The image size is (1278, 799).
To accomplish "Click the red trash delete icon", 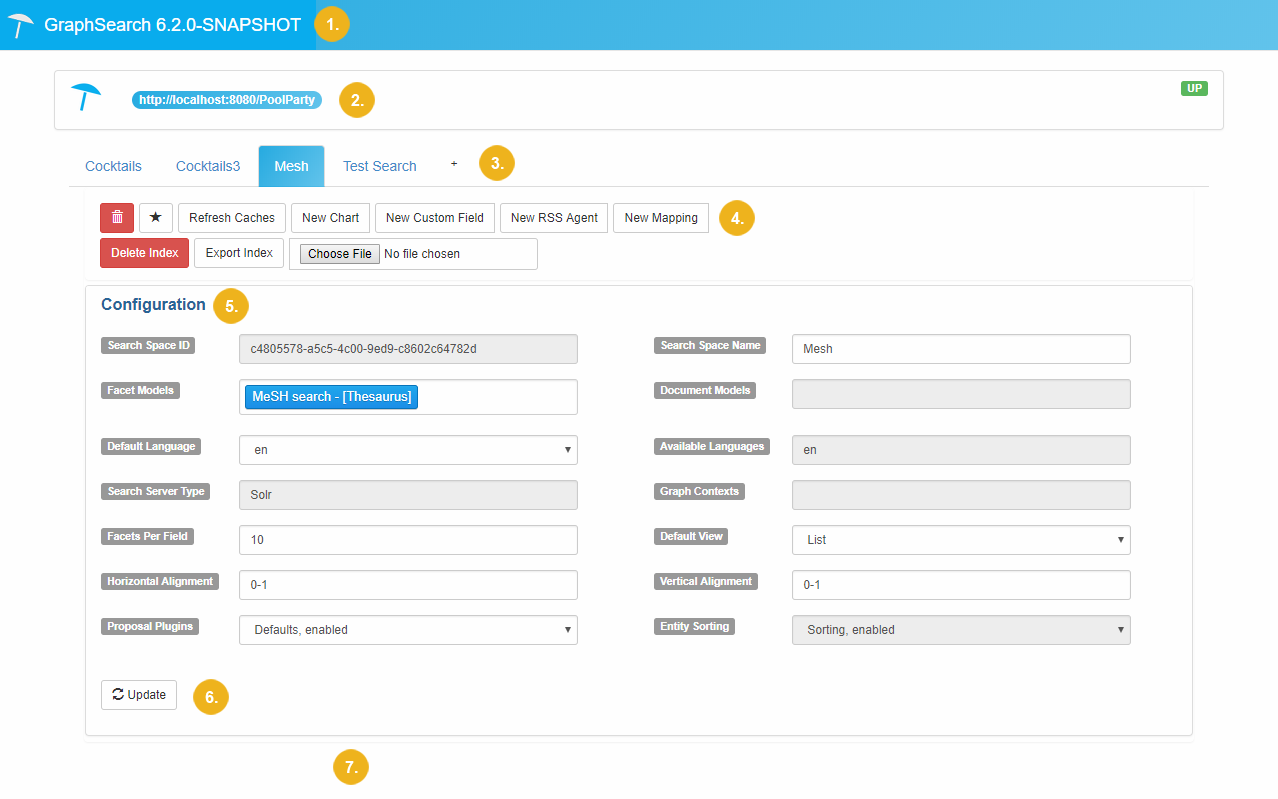I will (117, 218).
